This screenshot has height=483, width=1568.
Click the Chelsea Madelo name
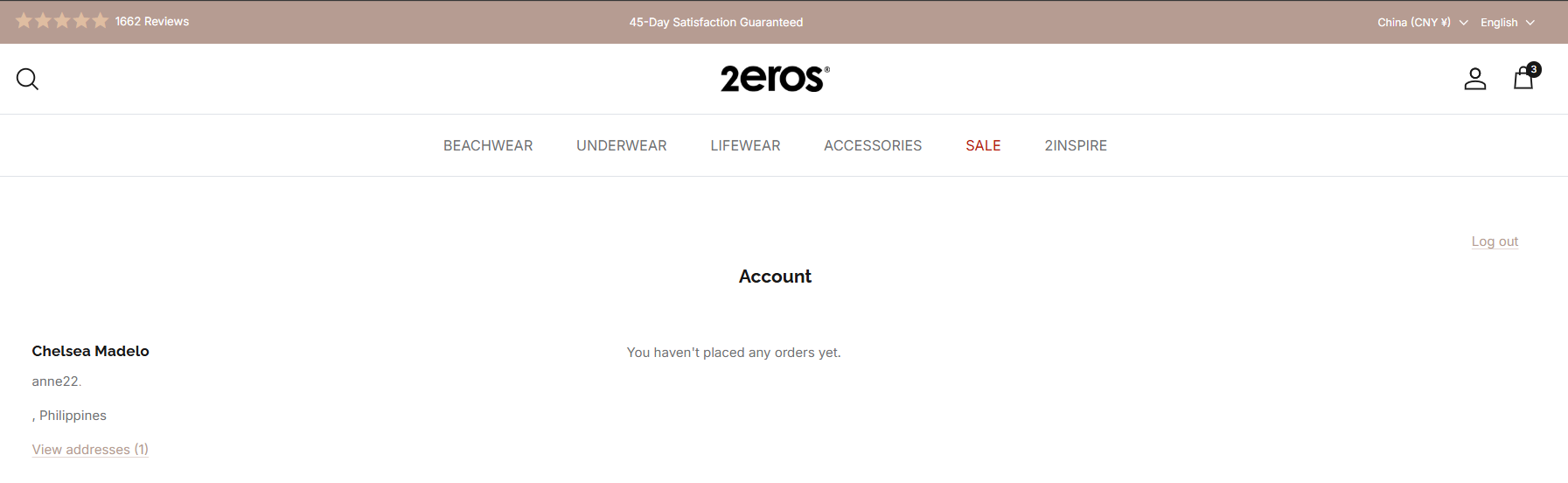[x=90, y=351]
